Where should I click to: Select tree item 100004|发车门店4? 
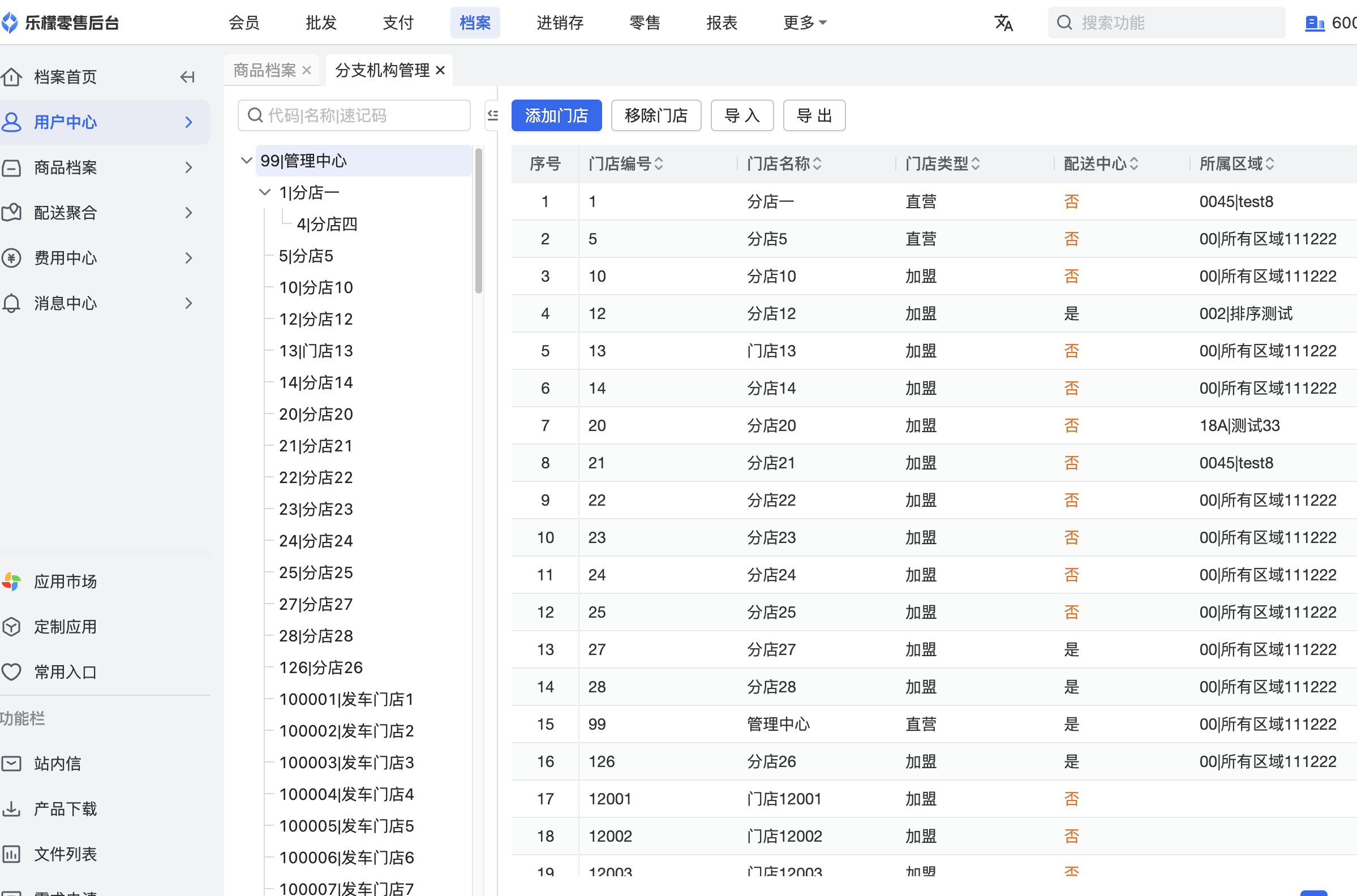tap(346, 794)
